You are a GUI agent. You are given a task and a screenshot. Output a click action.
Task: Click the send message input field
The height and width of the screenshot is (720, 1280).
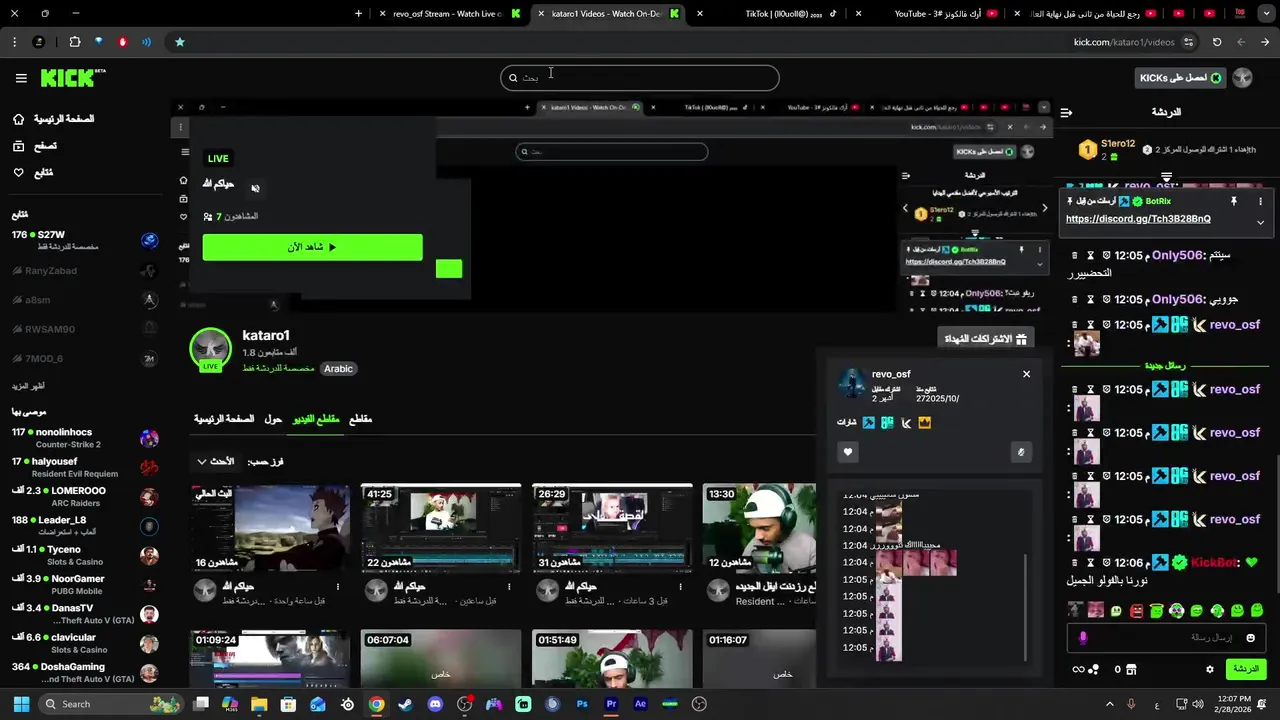(x=1166, y=638)
